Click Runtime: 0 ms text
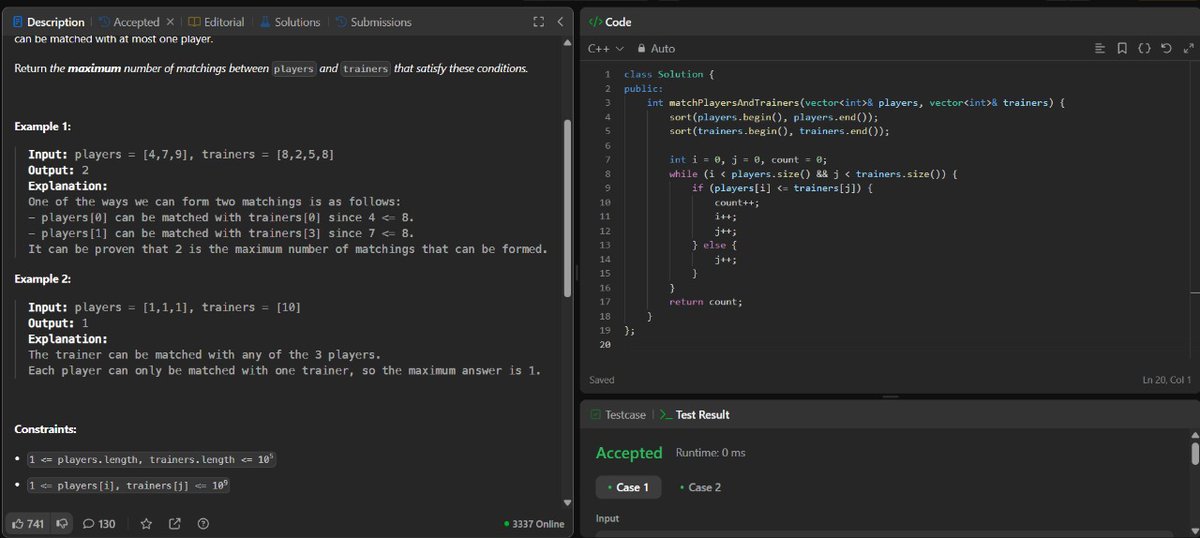The width and height of the screenshot is (1200, 538). (x=711, y=453)
